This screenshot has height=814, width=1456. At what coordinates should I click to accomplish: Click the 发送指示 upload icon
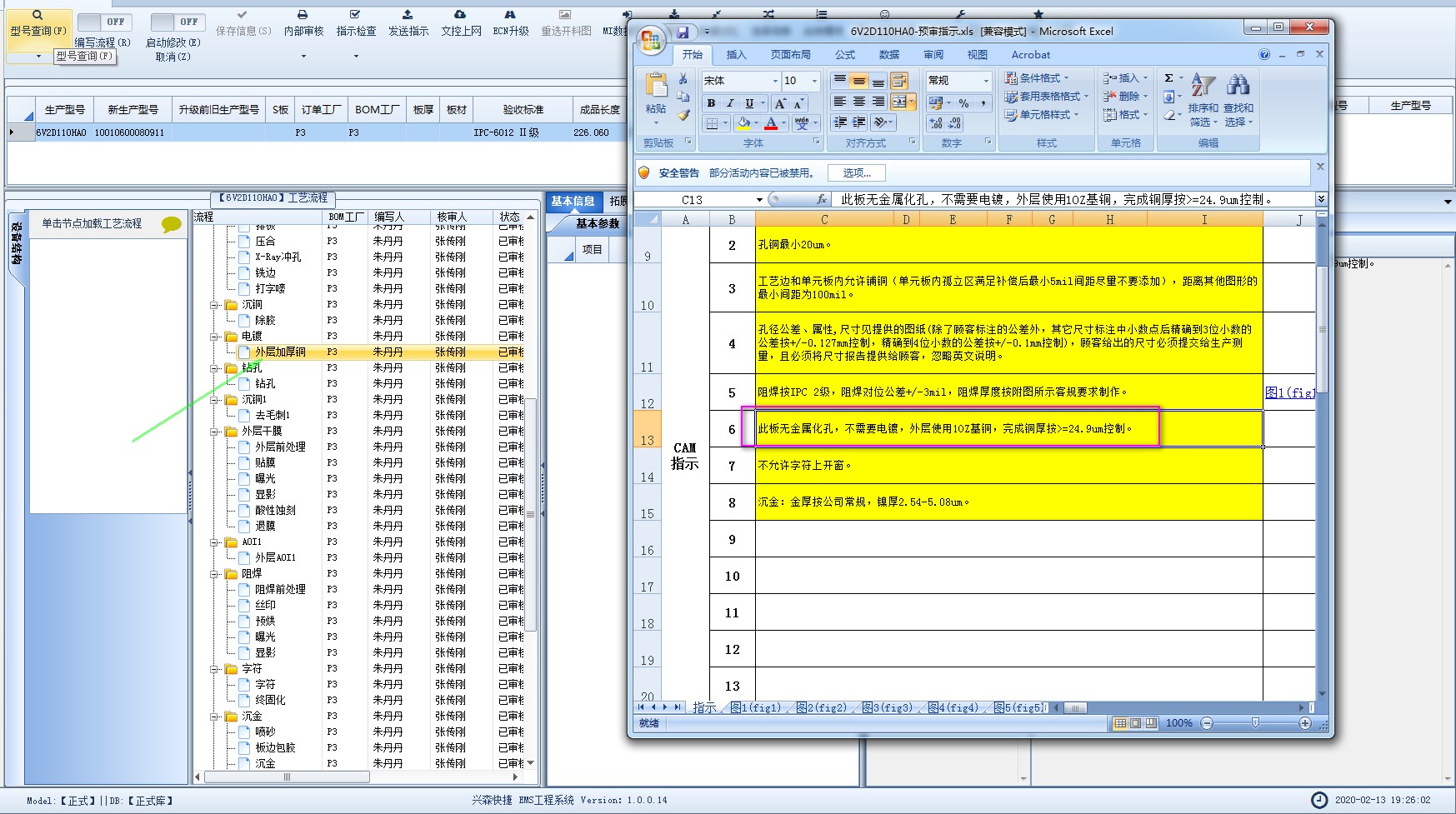[x=408, y=15]
